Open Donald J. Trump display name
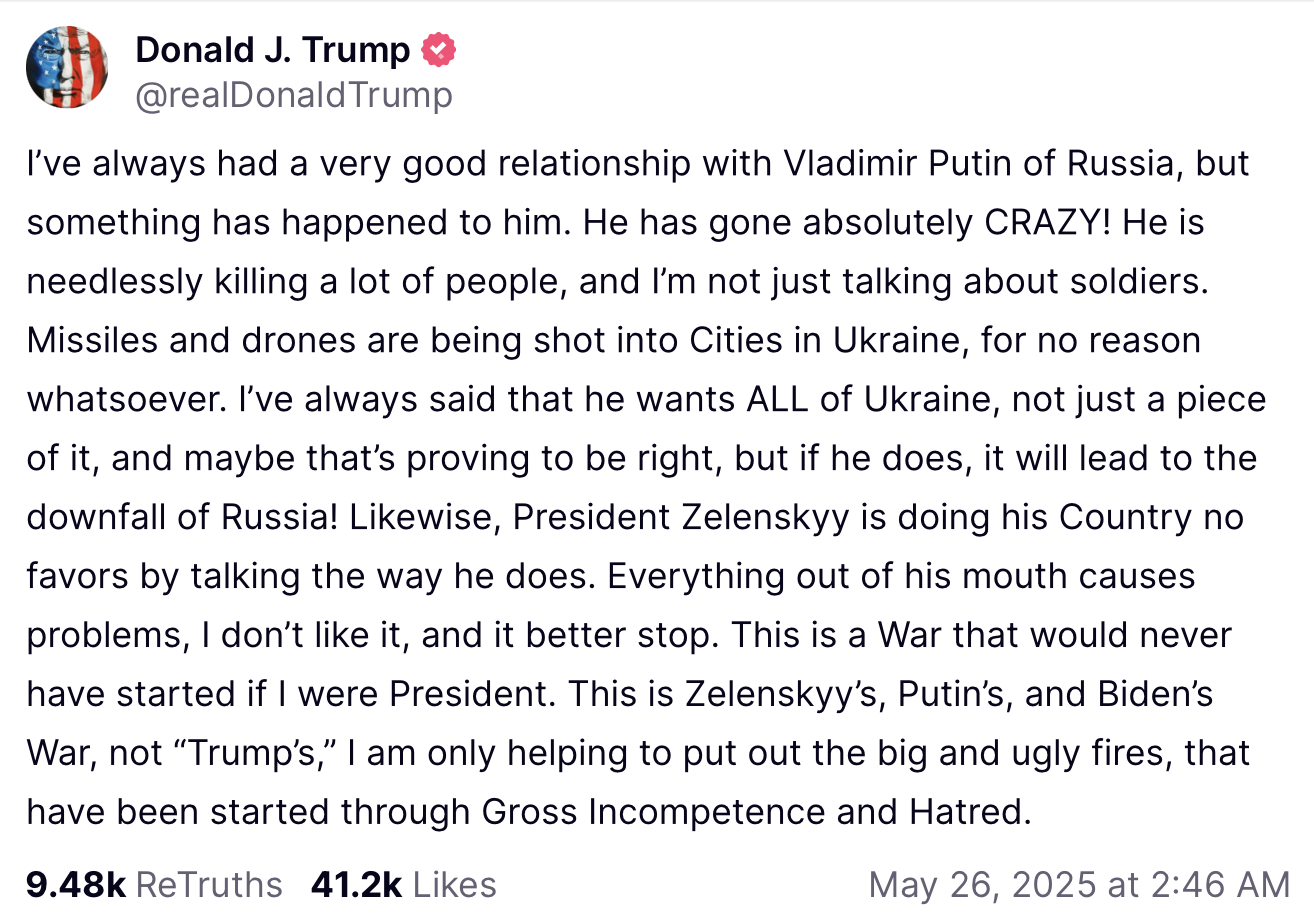The height and width of the screenshot is (918, 1314). pos(273,49)
